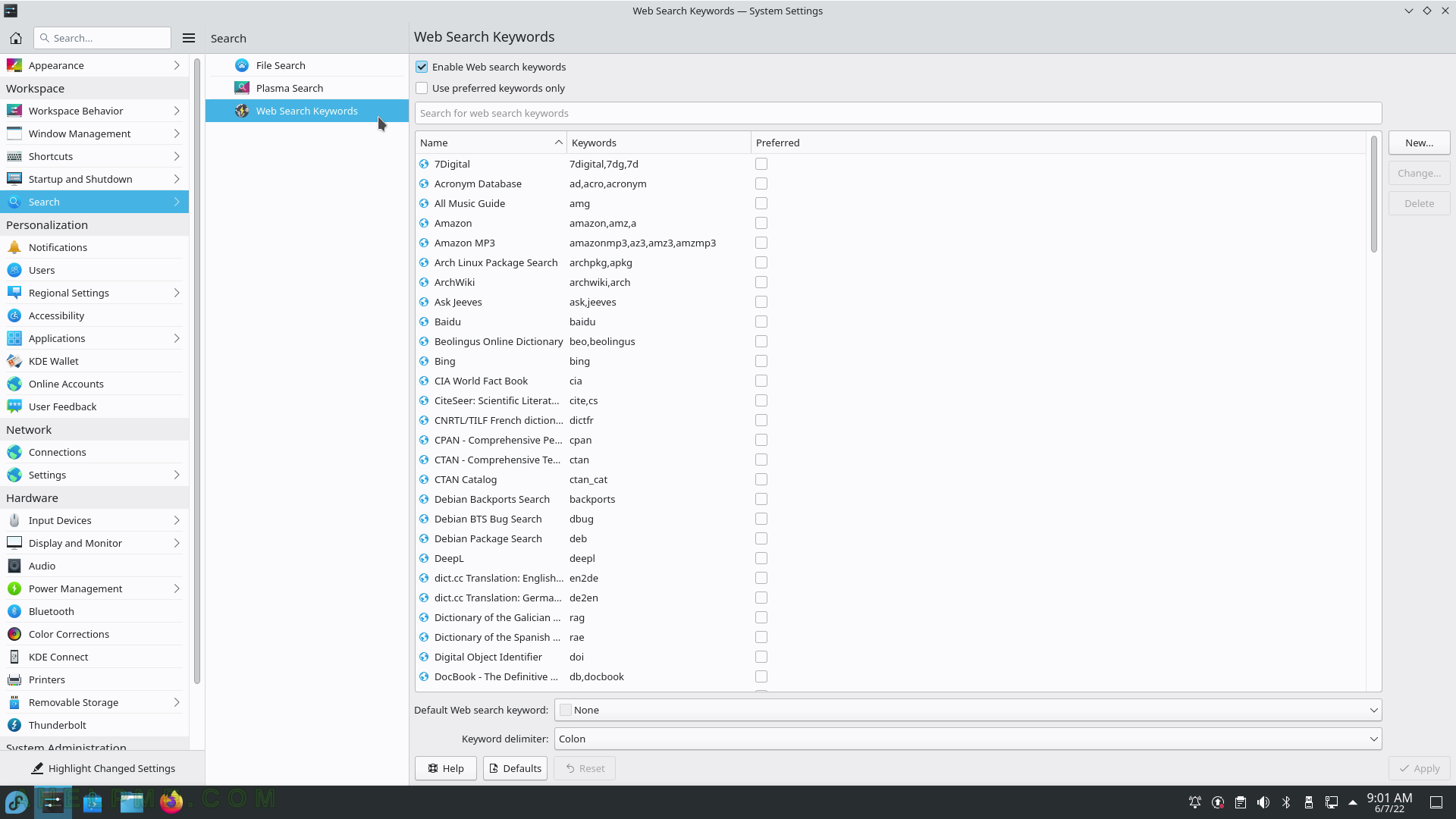Click the Connections network icon
1456x819 pixels.
point(14,452)
